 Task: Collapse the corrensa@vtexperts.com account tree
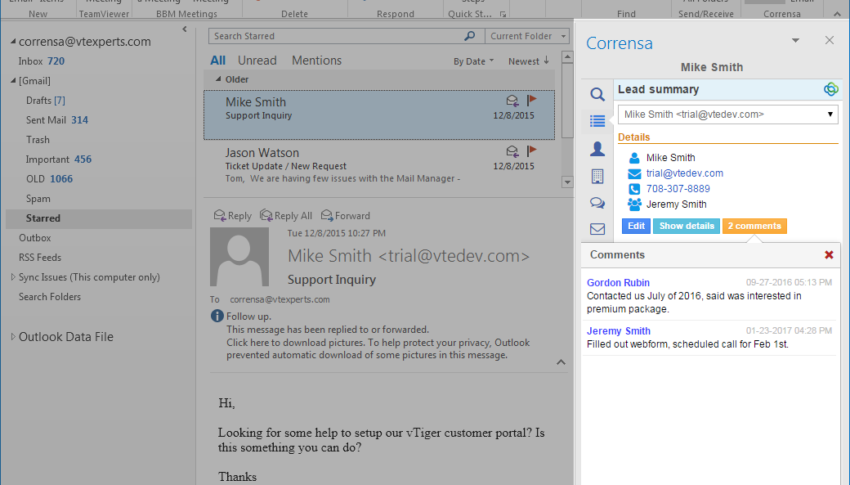click(x=13, y=42)
